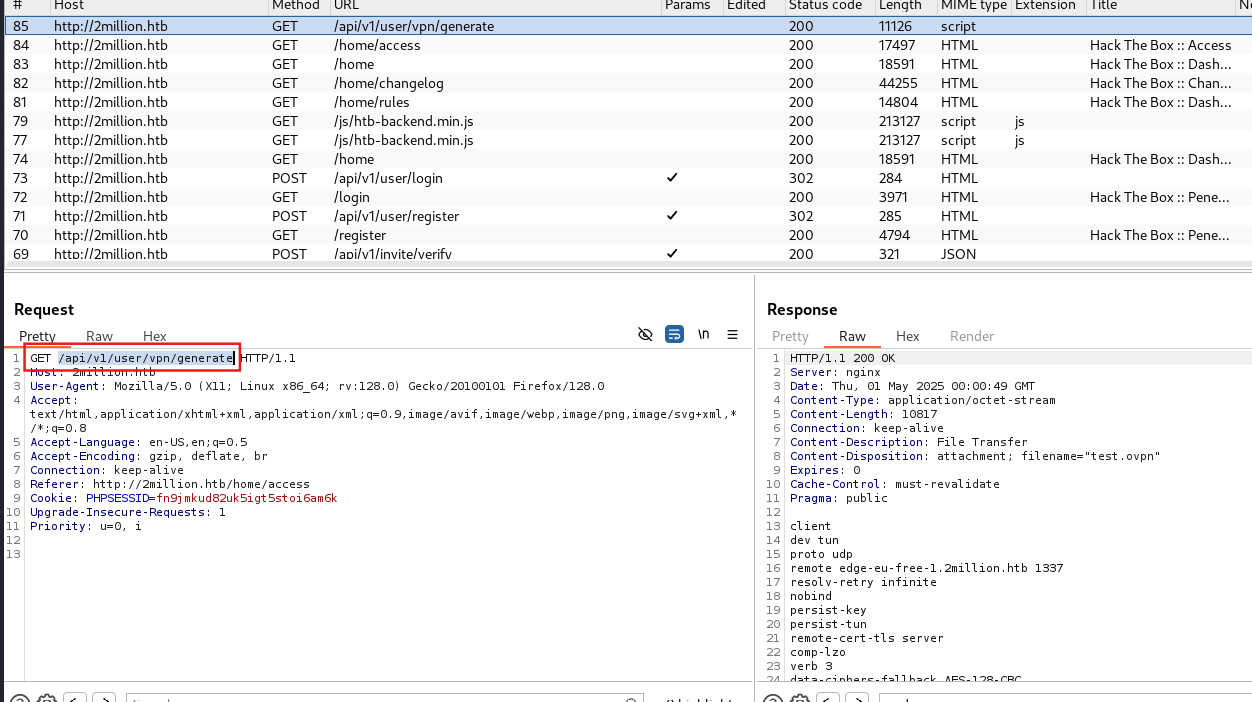Click the 'comp-lzo' line in the response
Screen dimensions: 1252x702
tap(818, 652)
